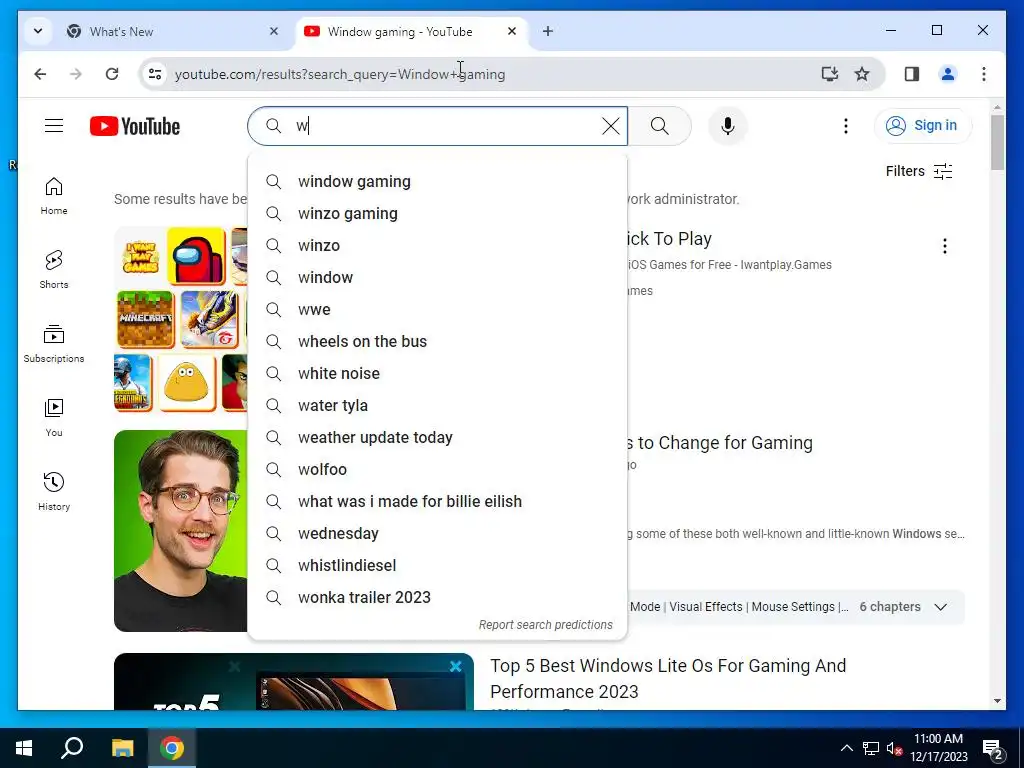
Task: Pick the 'winzo' suggestion
Action: 438,246
